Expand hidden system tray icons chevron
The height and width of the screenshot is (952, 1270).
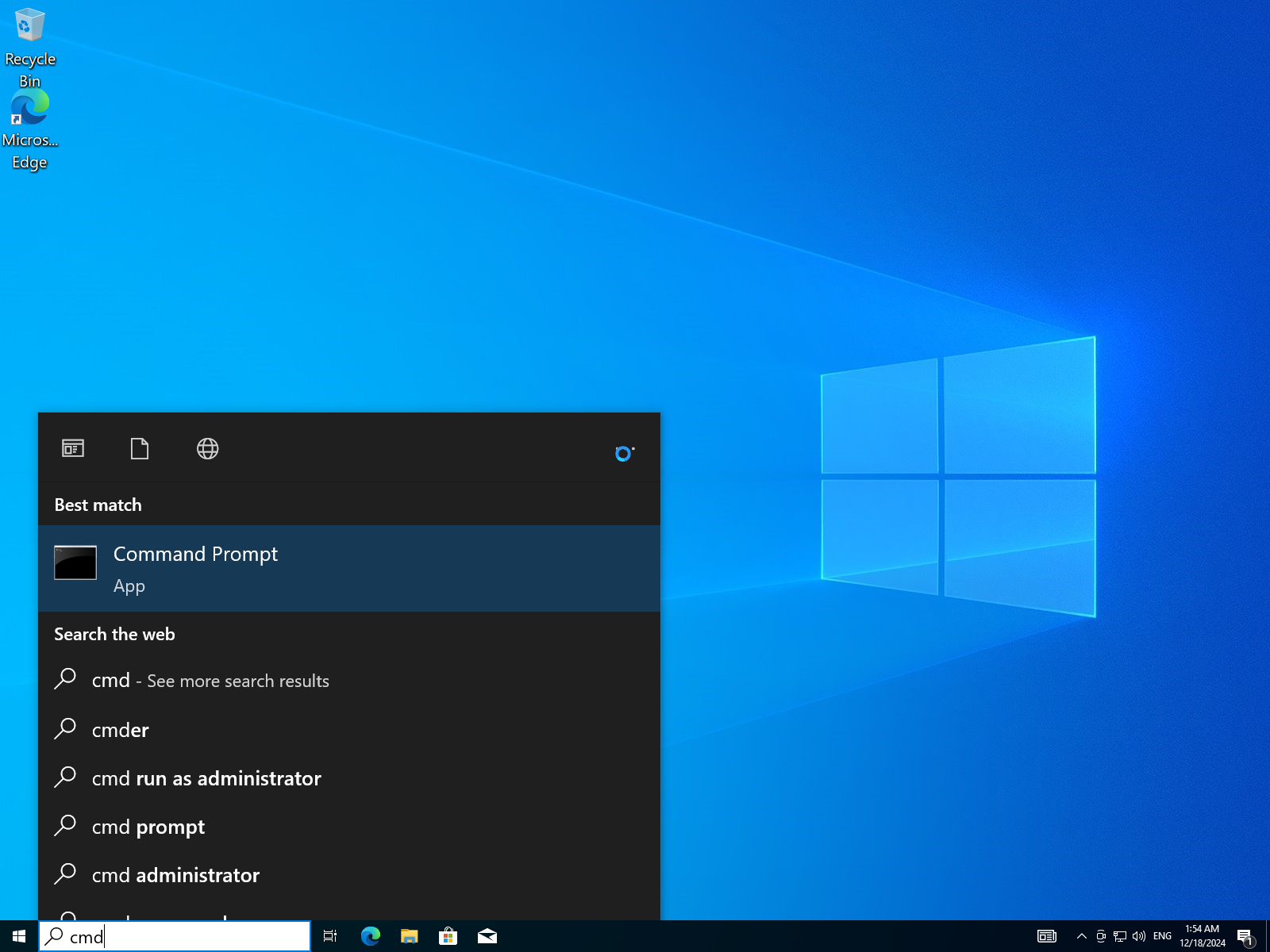pyautogui.click(x=1081, y=937)
